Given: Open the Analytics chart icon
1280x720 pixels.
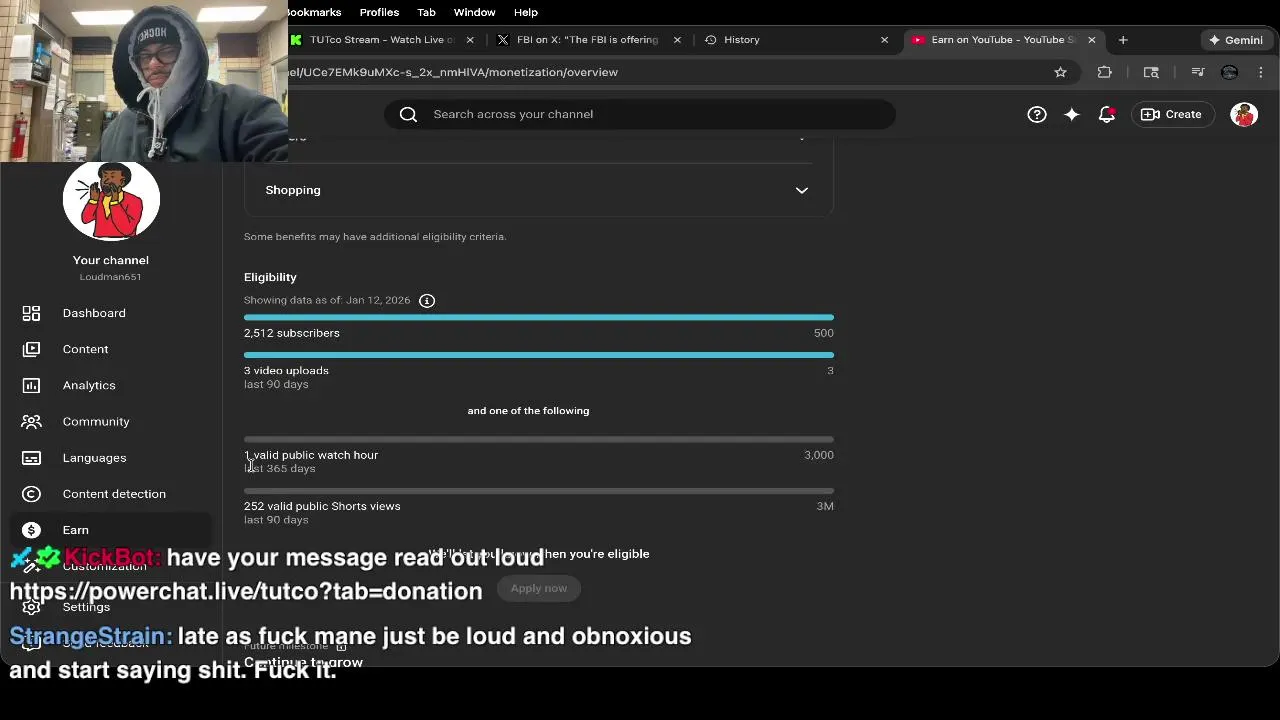Looking at the screenshot, I should tap(31, 385).
